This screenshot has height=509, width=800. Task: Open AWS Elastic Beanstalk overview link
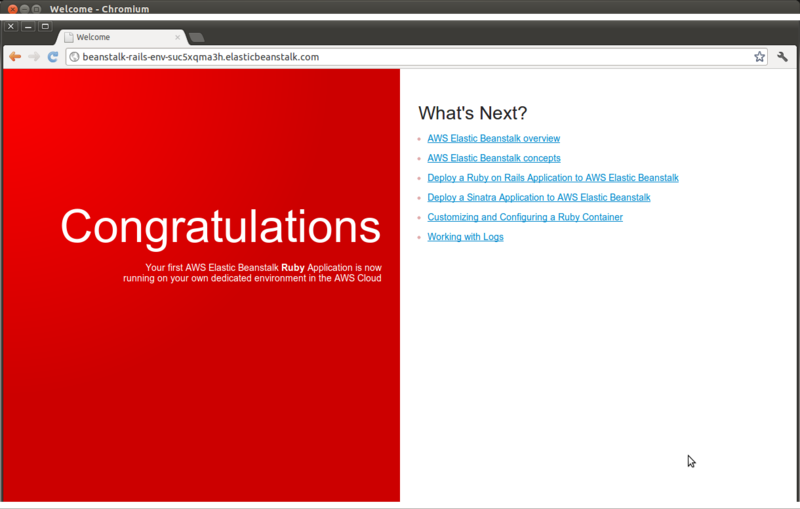pyautogui.click(x=493, y=138)
